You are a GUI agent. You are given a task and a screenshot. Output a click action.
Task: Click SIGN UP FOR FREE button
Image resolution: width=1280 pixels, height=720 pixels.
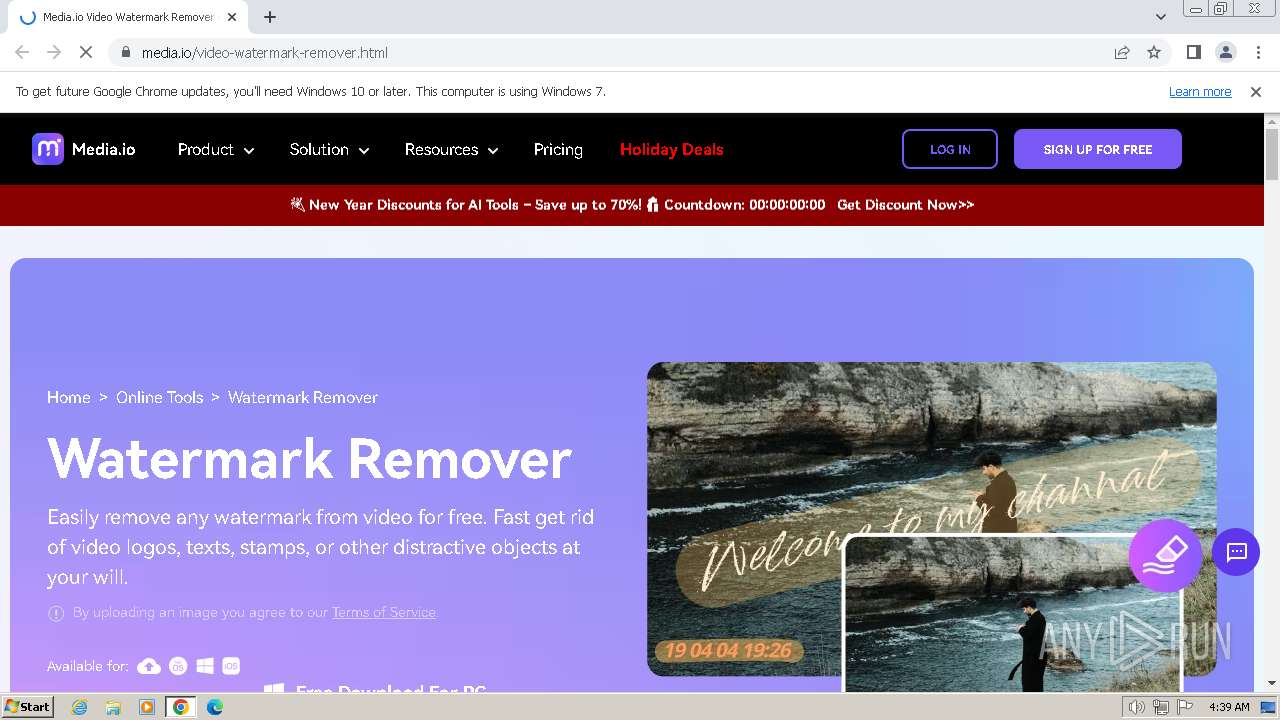point(1098,149)
